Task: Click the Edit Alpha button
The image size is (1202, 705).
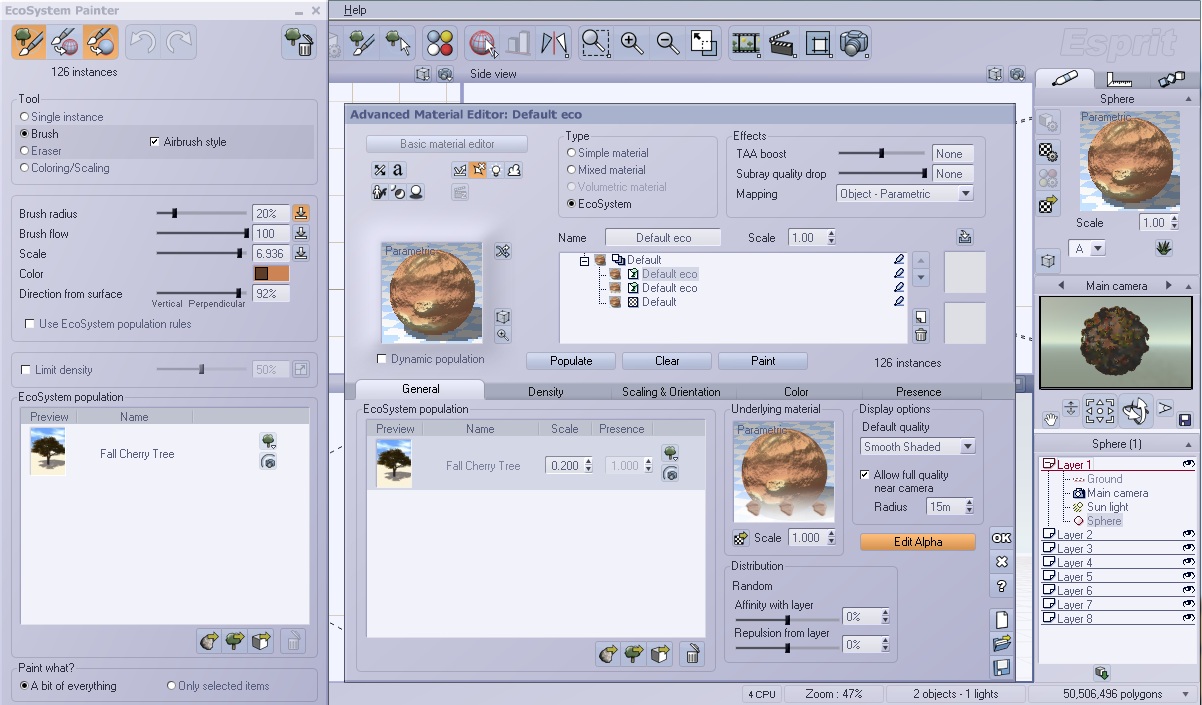Action: coord(917,542)
